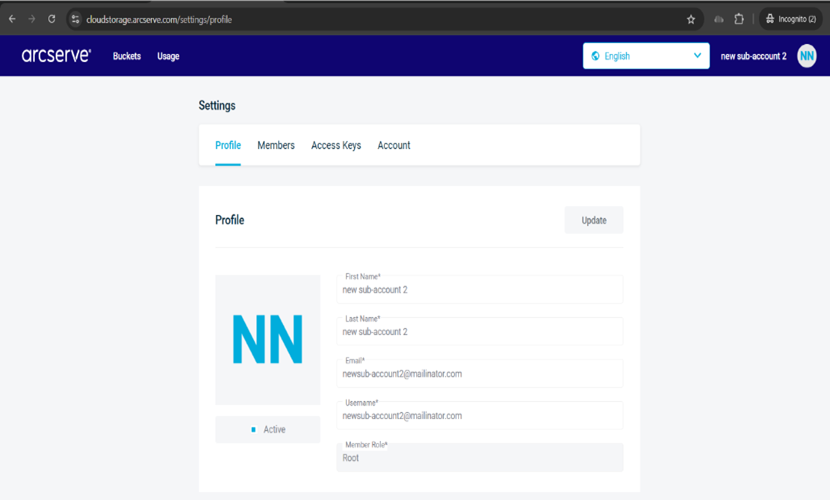830x500 pixels.
Task: View site information icon in address bar
Action: [x=75, y=19]
